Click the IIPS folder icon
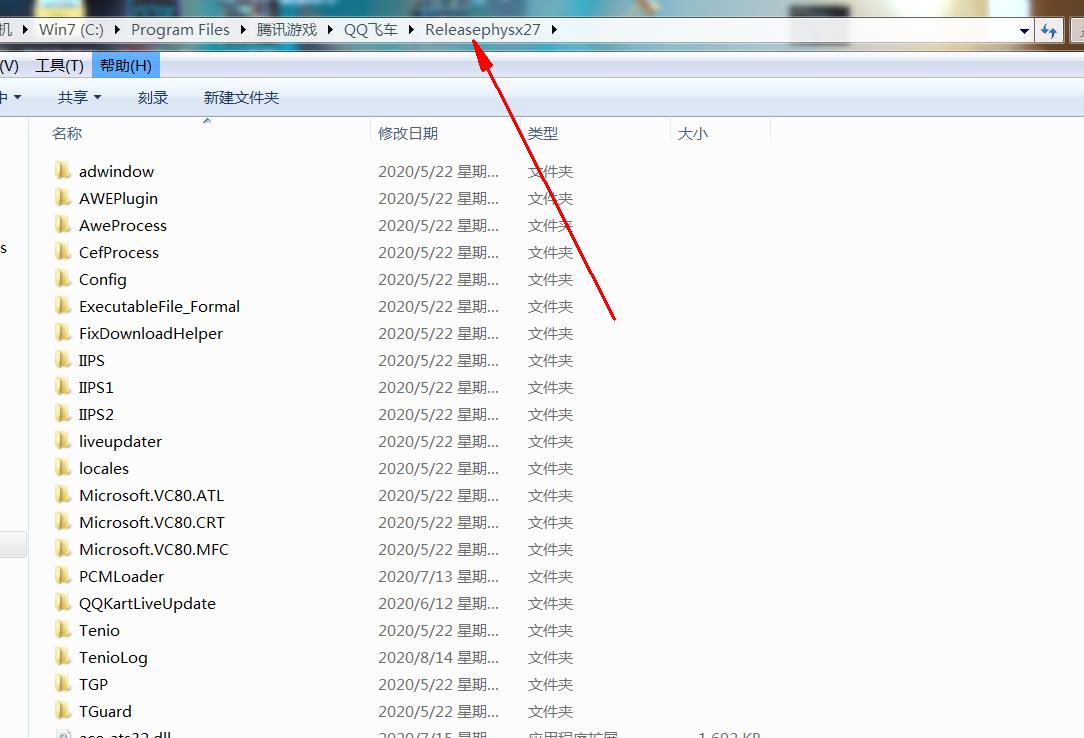Image resolution: width=1084 pixels, height=738 pixels. coord(63,359)
